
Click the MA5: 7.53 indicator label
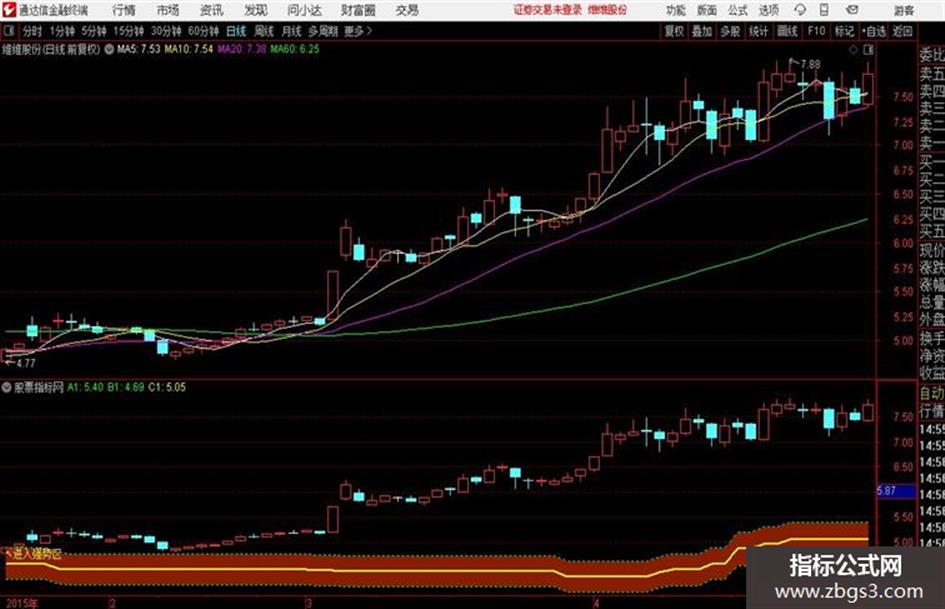(x=139, y=49)
